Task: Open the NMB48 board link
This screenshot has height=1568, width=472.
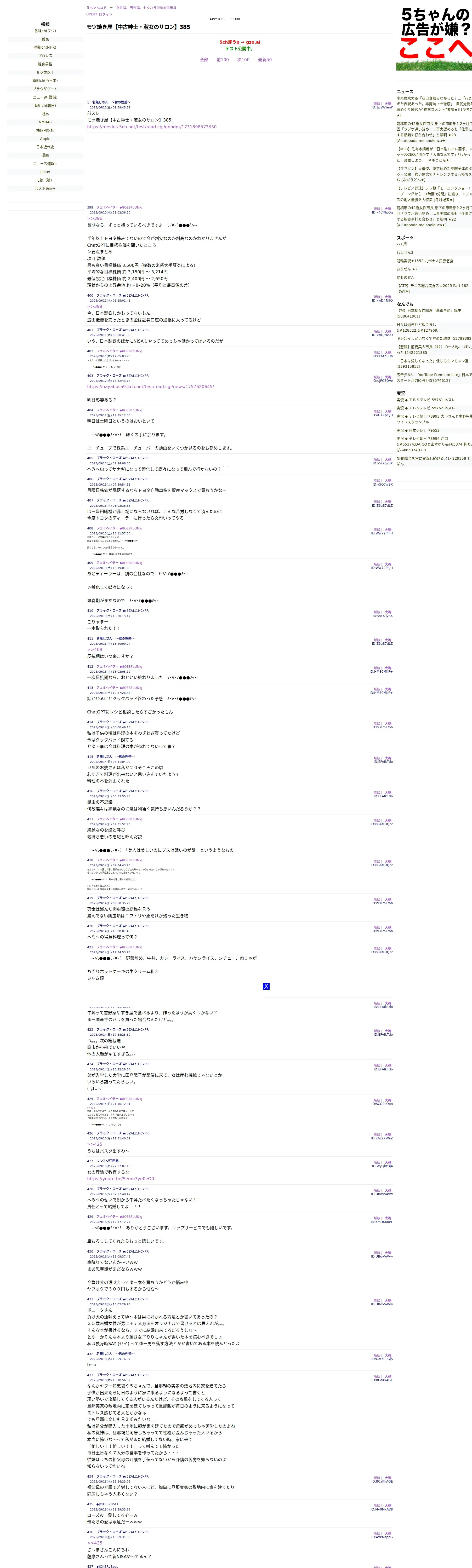Action: point(45,122)
